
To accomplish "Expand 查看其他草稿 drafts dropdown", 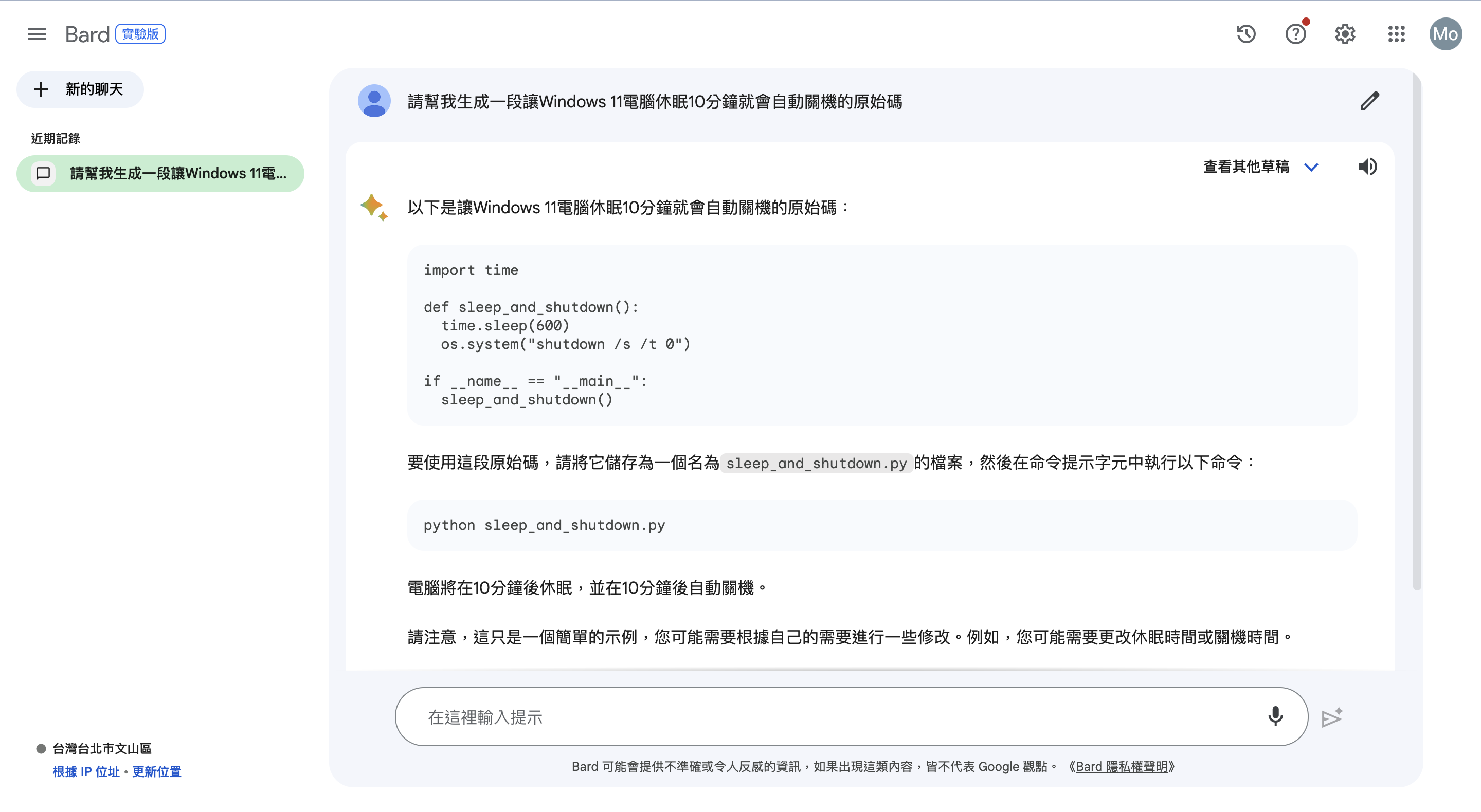I will 1260,167.
